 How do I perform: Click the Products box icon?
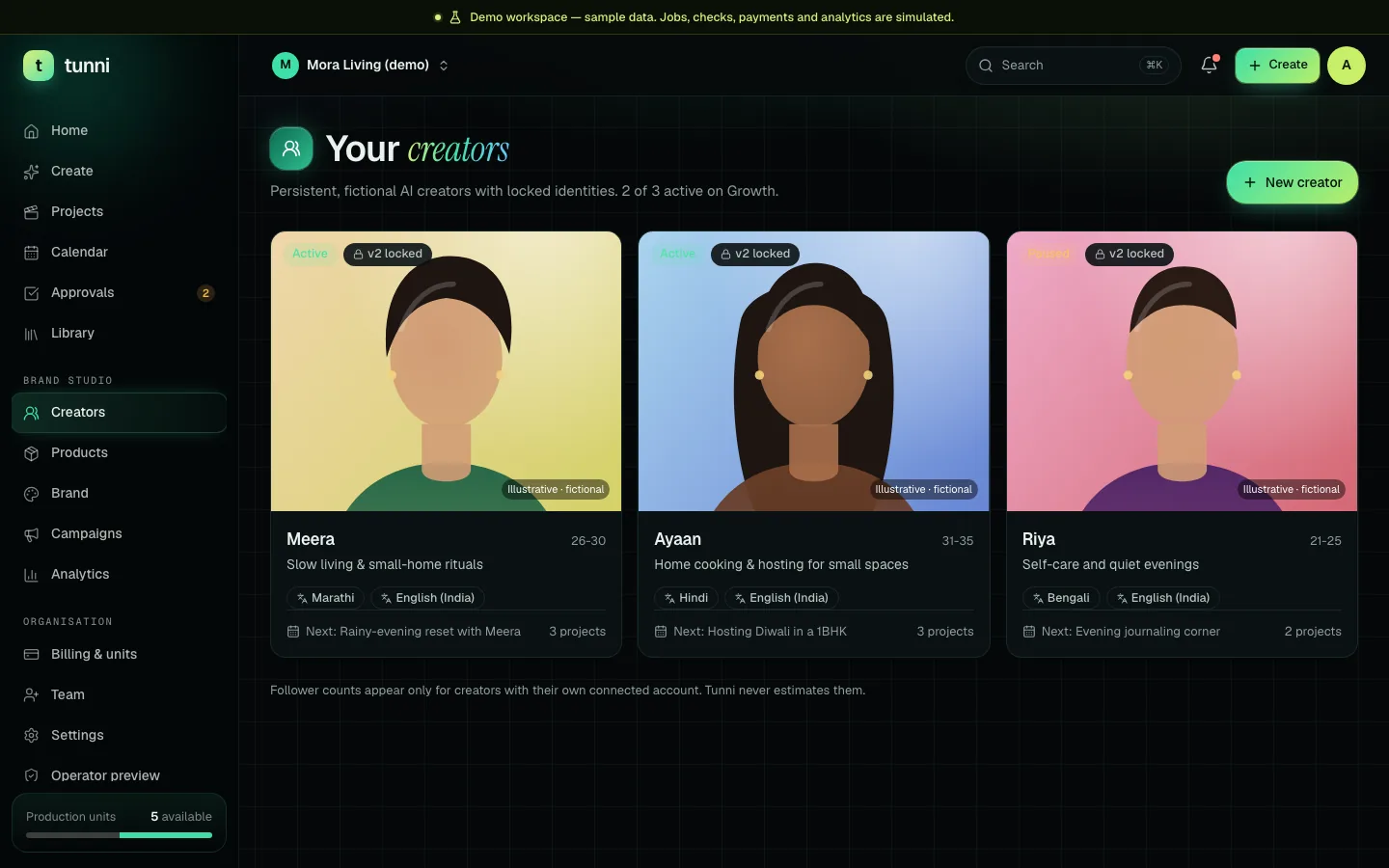(32, 453)
